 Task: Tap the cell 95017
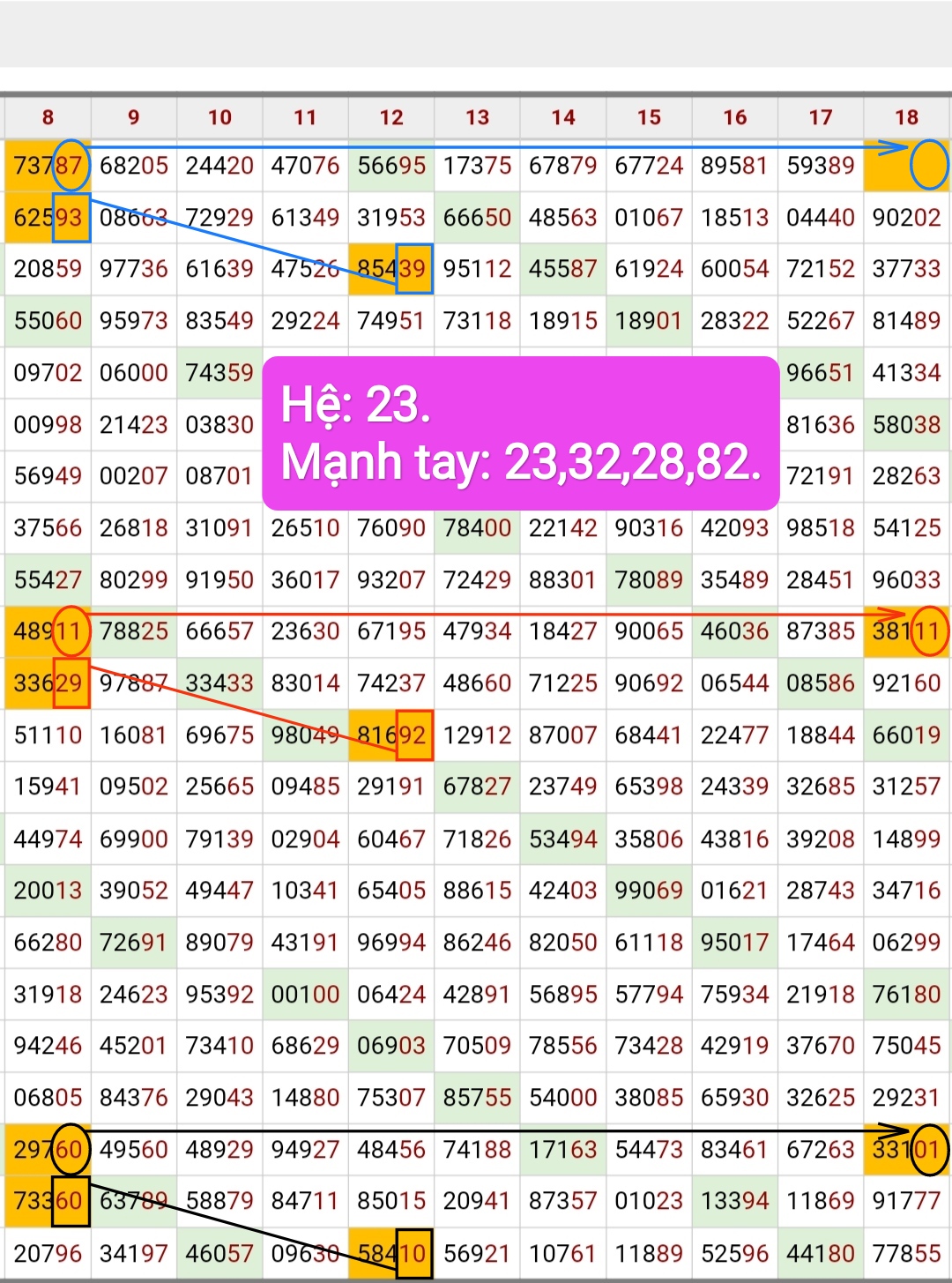(735, 943)
